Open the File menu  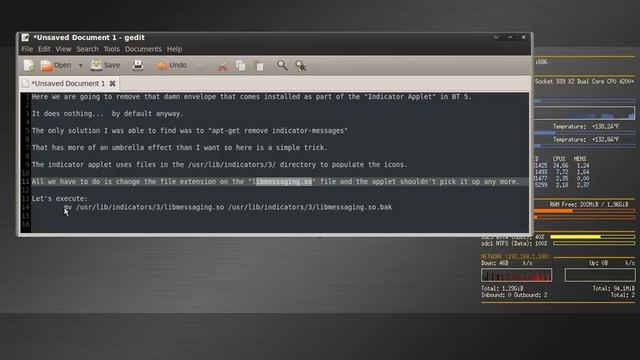pyautogui.click(x=27, y=49)
